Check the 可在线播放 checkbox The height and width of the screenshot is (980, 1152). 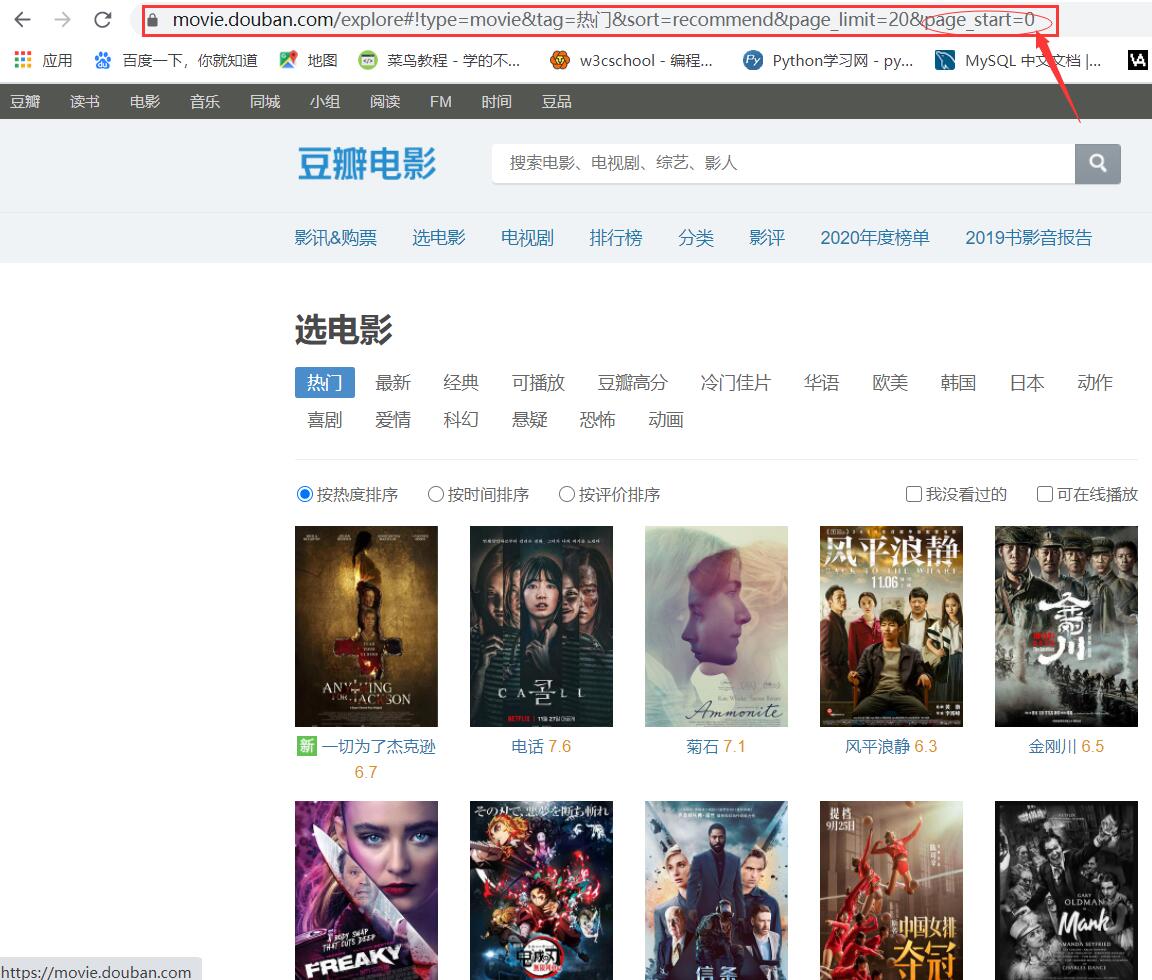tap(1045, 494)
